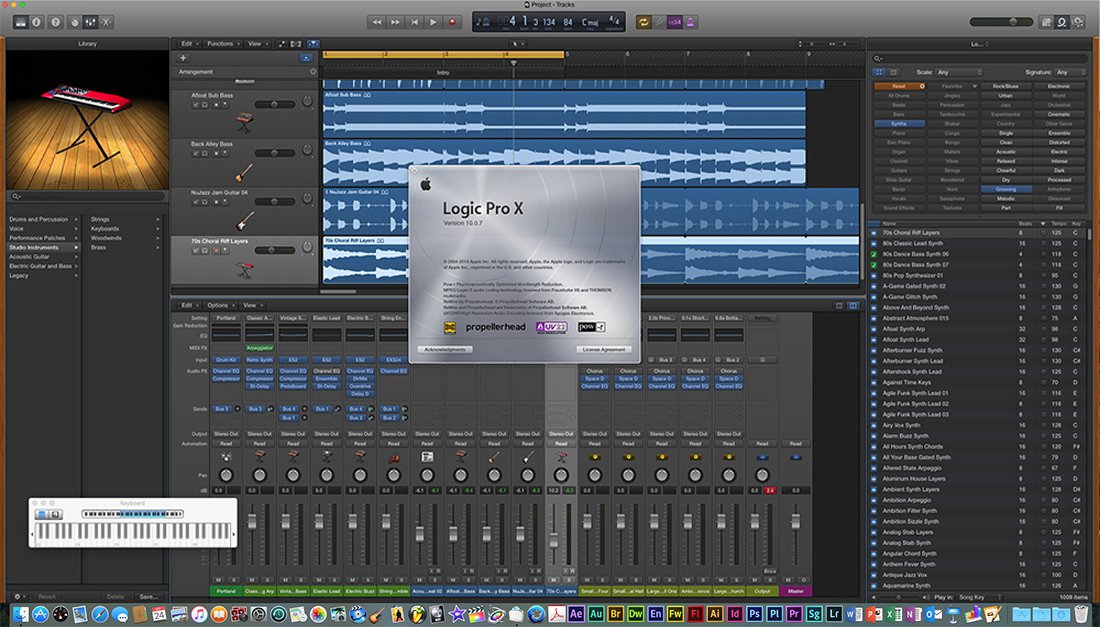Click the Delete button in the Library
Screen dimensions: 1100x627
click(x=115, y=597)
